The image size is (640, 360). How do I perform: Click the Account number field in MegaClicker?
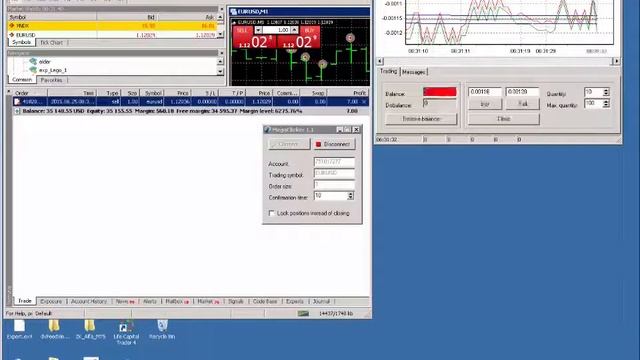click(x=334, y=162)
